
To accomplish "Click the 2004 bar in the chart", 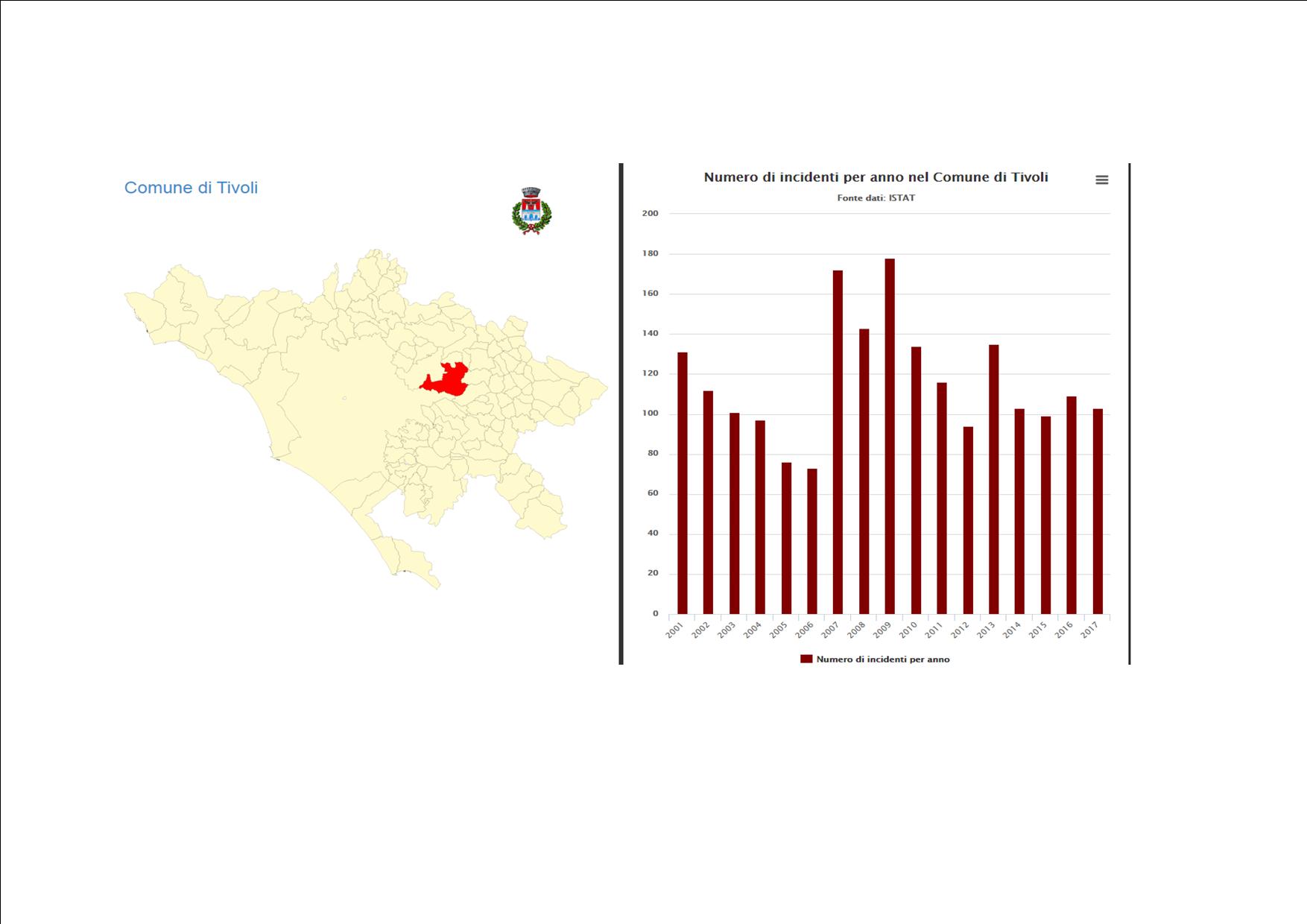I will point(760,517).
